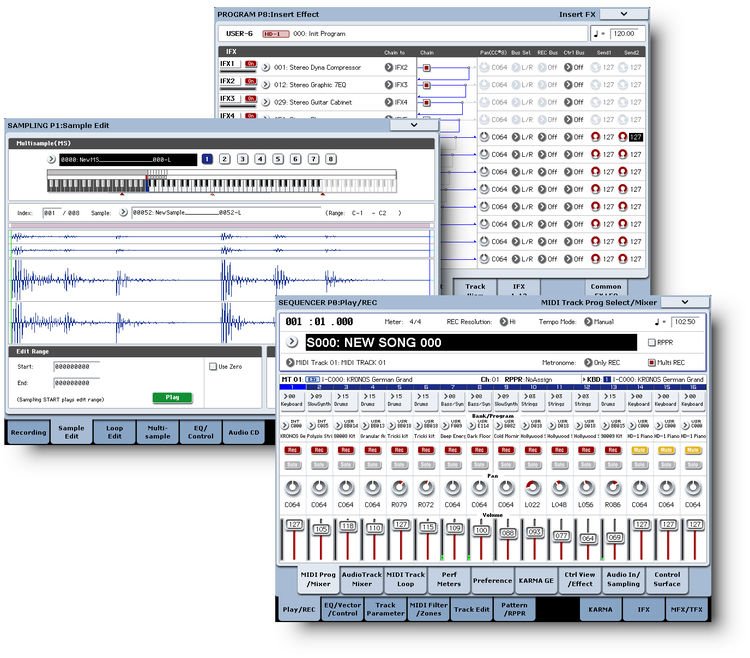The image size is (750, 658).
Task: Toggle the RPPR checkbox
Action: [653, 342]
